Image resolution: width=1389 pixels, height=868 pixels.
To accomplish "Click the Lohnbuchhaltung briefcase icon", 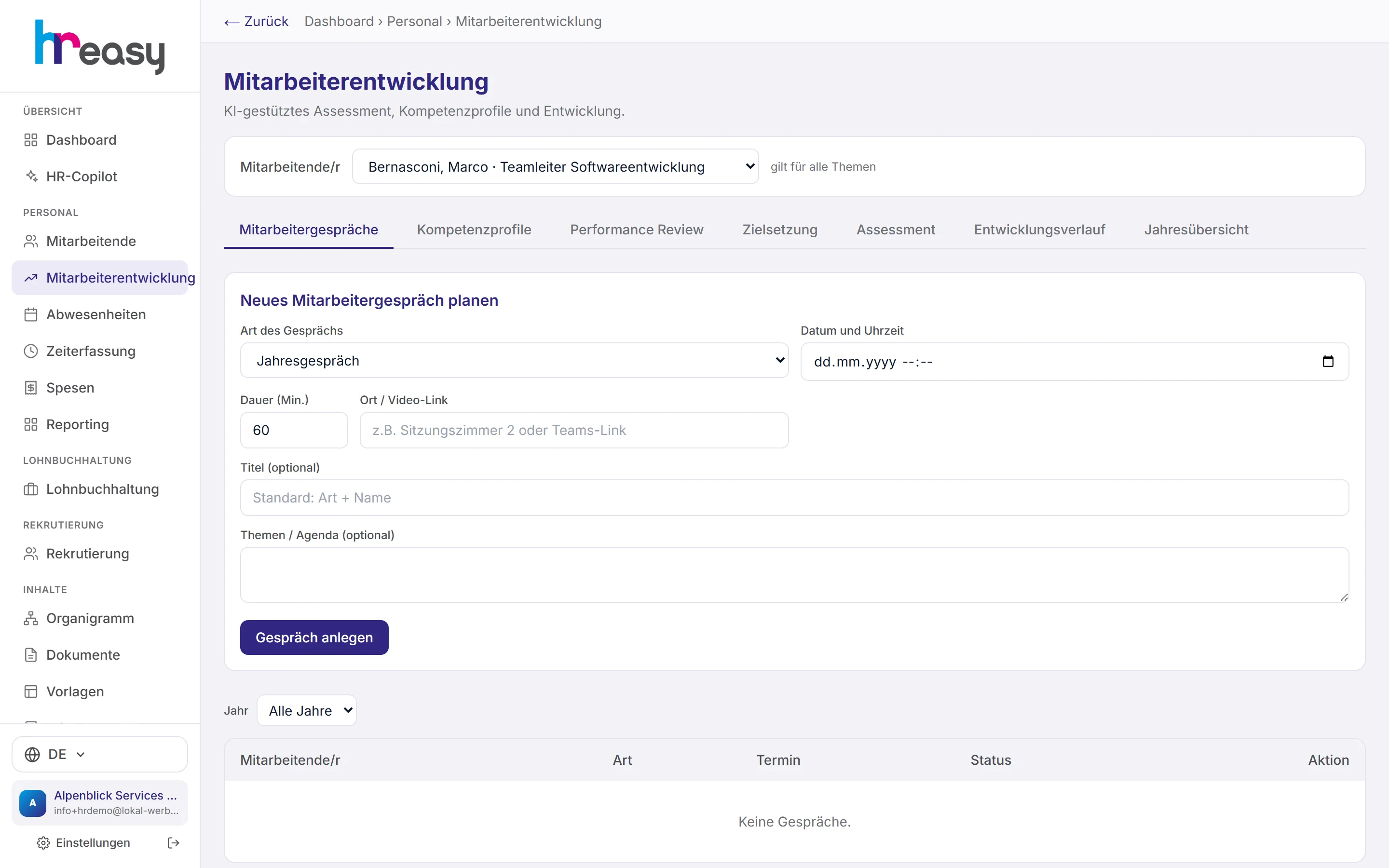I will pyautogui.click(x=31, y=489).
